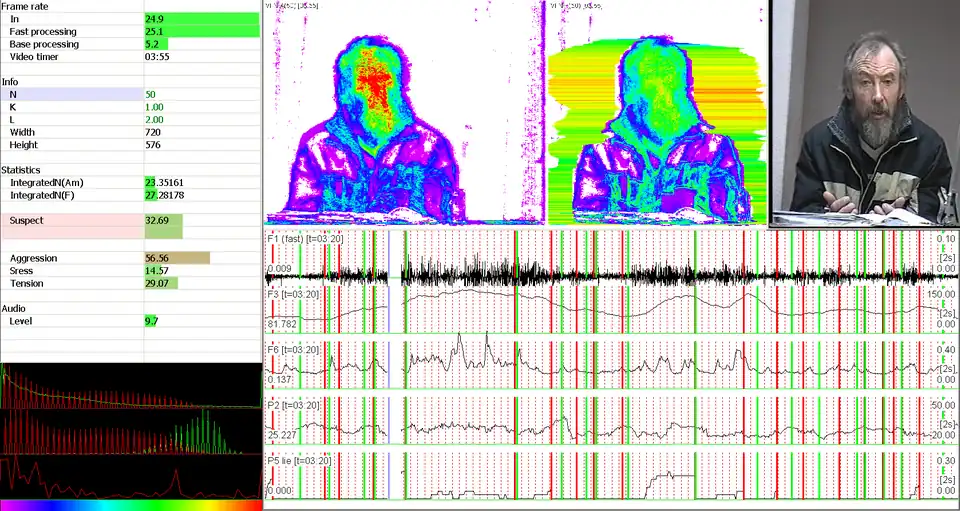
Task: Select the F1 (fast) signal graph
Action: pyautogui.click(x=610, y=258)
